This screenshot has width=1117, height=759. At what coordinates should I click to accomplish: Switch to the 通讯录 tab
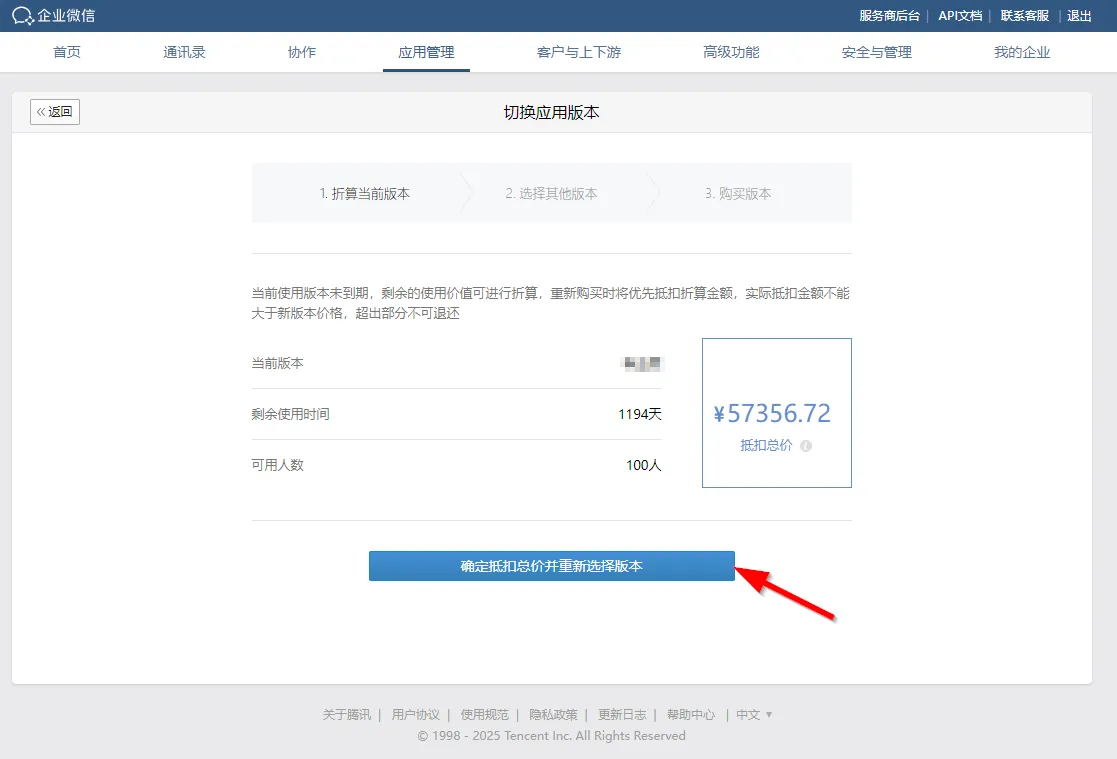click(184, 52)
